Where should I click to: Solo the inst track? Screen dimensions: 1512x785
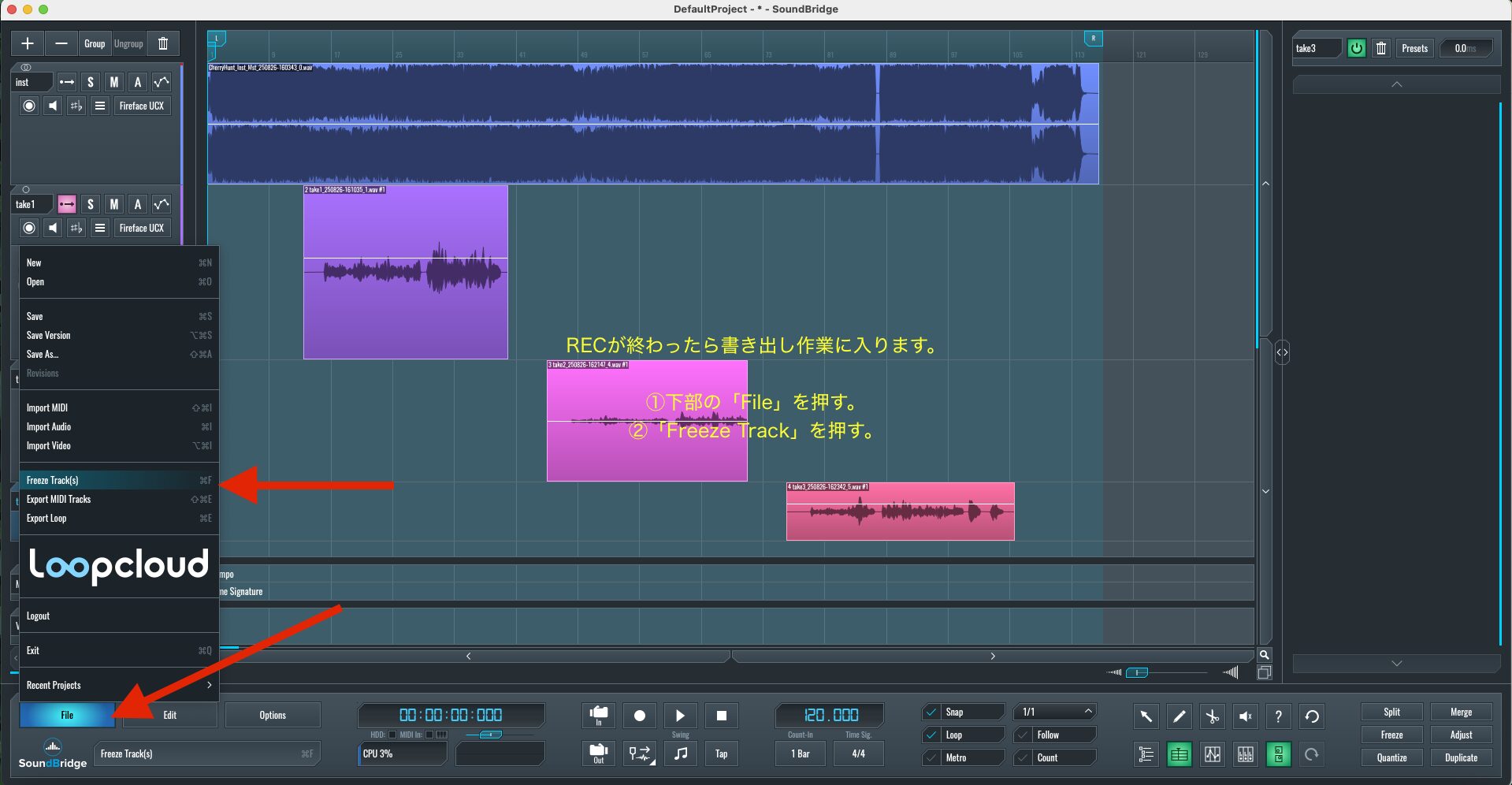pos(91,82)
